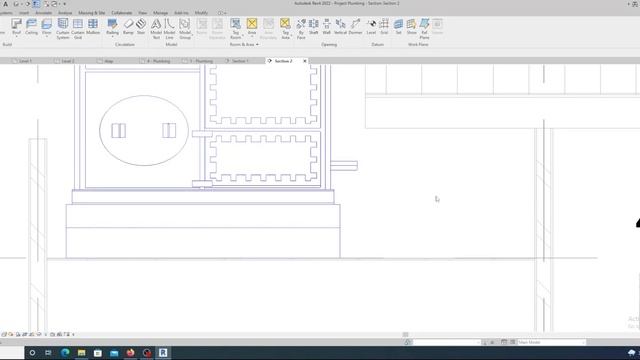Select the Curtain System tool

(x=63, y=29)
